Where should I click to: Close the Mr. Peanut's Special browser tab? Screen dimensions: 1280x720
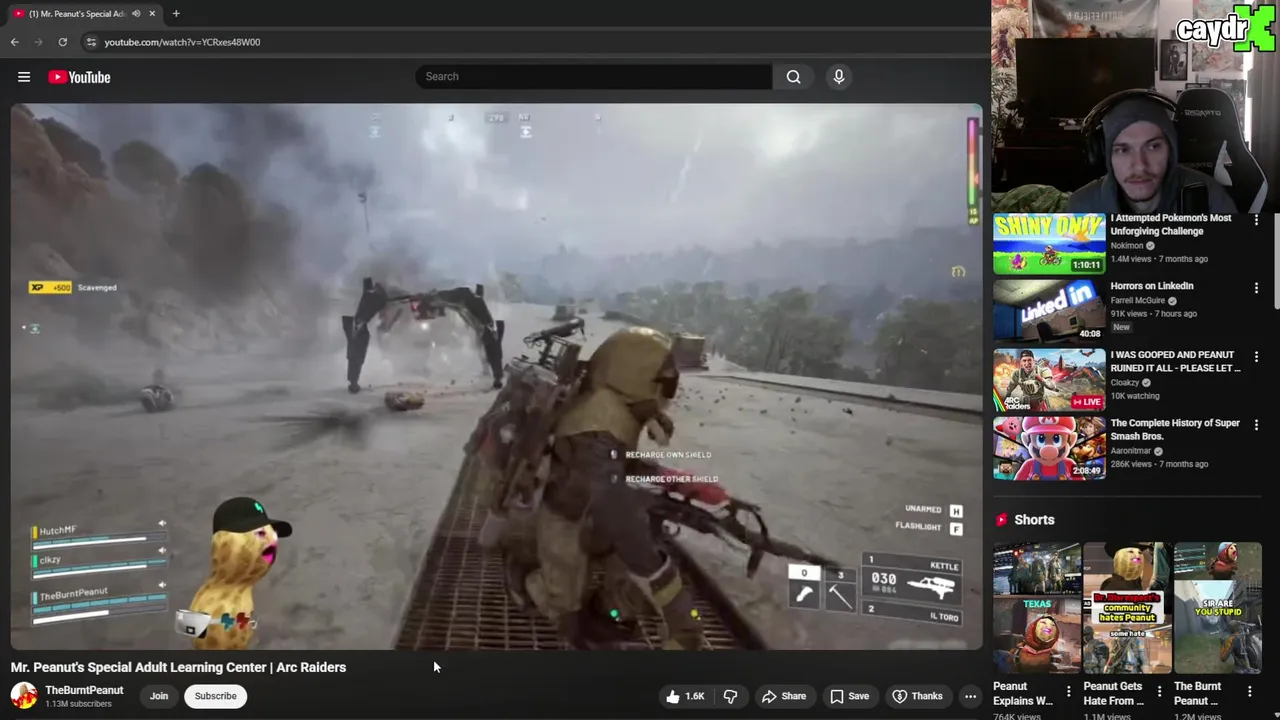pyautogui.click(x=152, y=13)
